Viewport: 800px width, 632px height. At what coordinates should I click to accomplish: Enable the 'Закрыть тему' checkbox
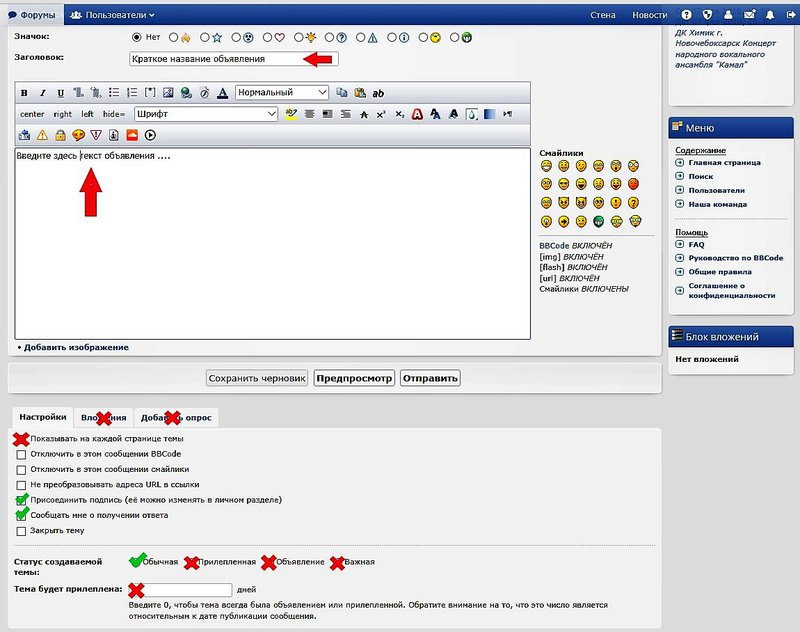click(21, 531)
